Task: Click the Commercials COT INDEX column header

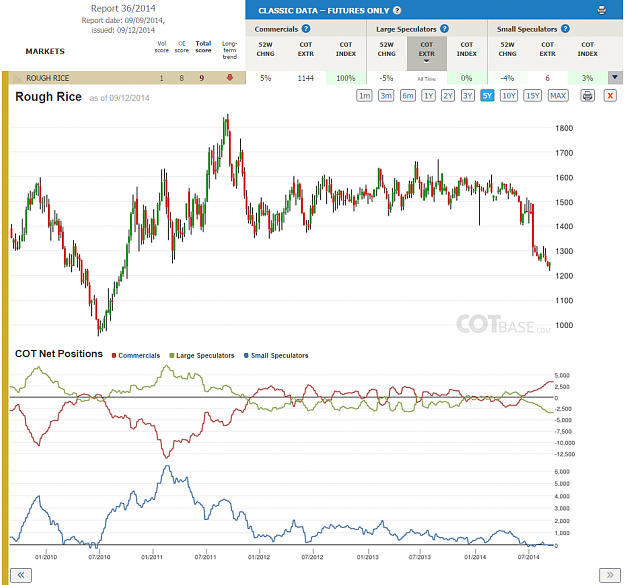Action: [x=346, y=49]
